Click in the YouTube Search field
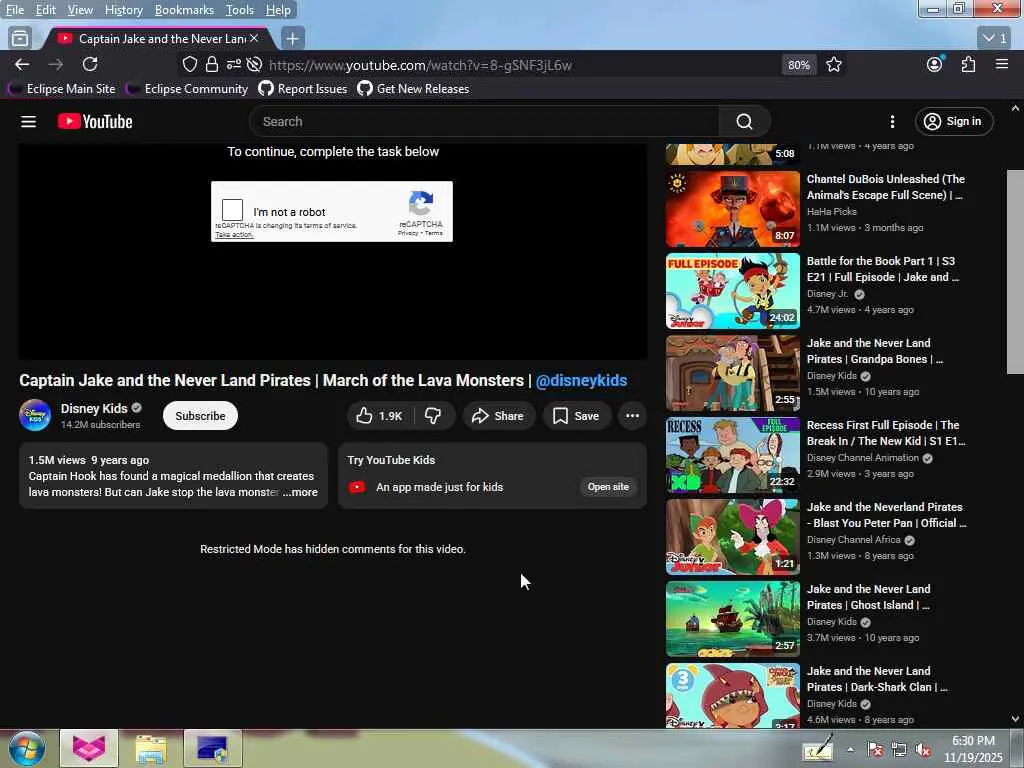This screenshot has height=768, width=1024. (485, 121)
